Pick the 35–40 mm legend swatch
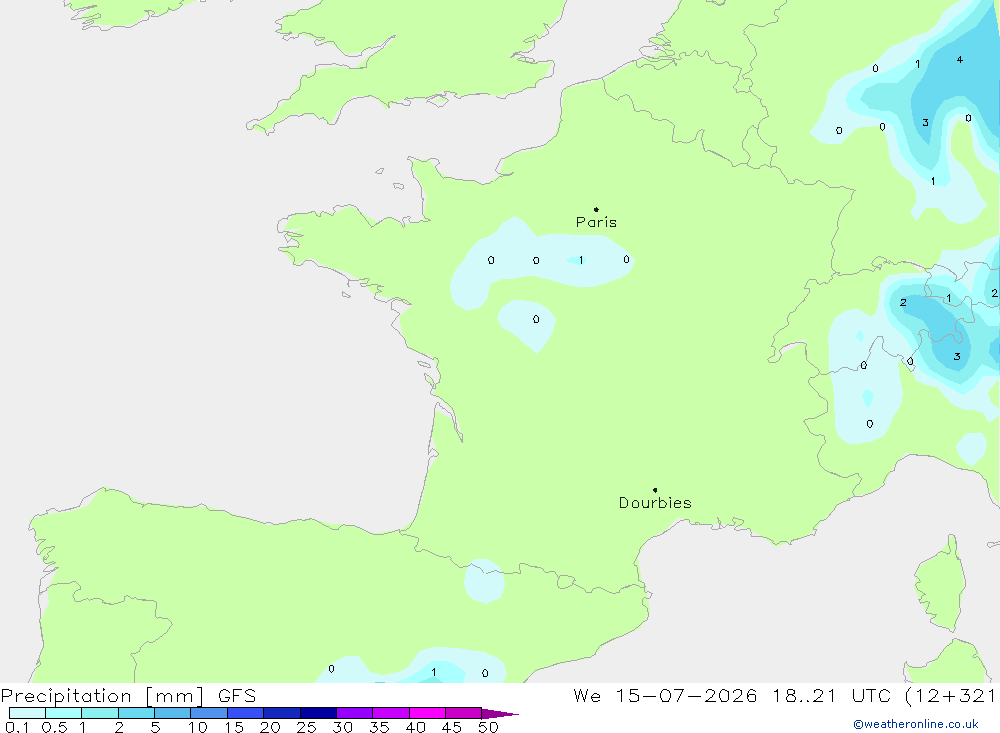Screen dimensions: 1000x733 click(x=391, y=713)
